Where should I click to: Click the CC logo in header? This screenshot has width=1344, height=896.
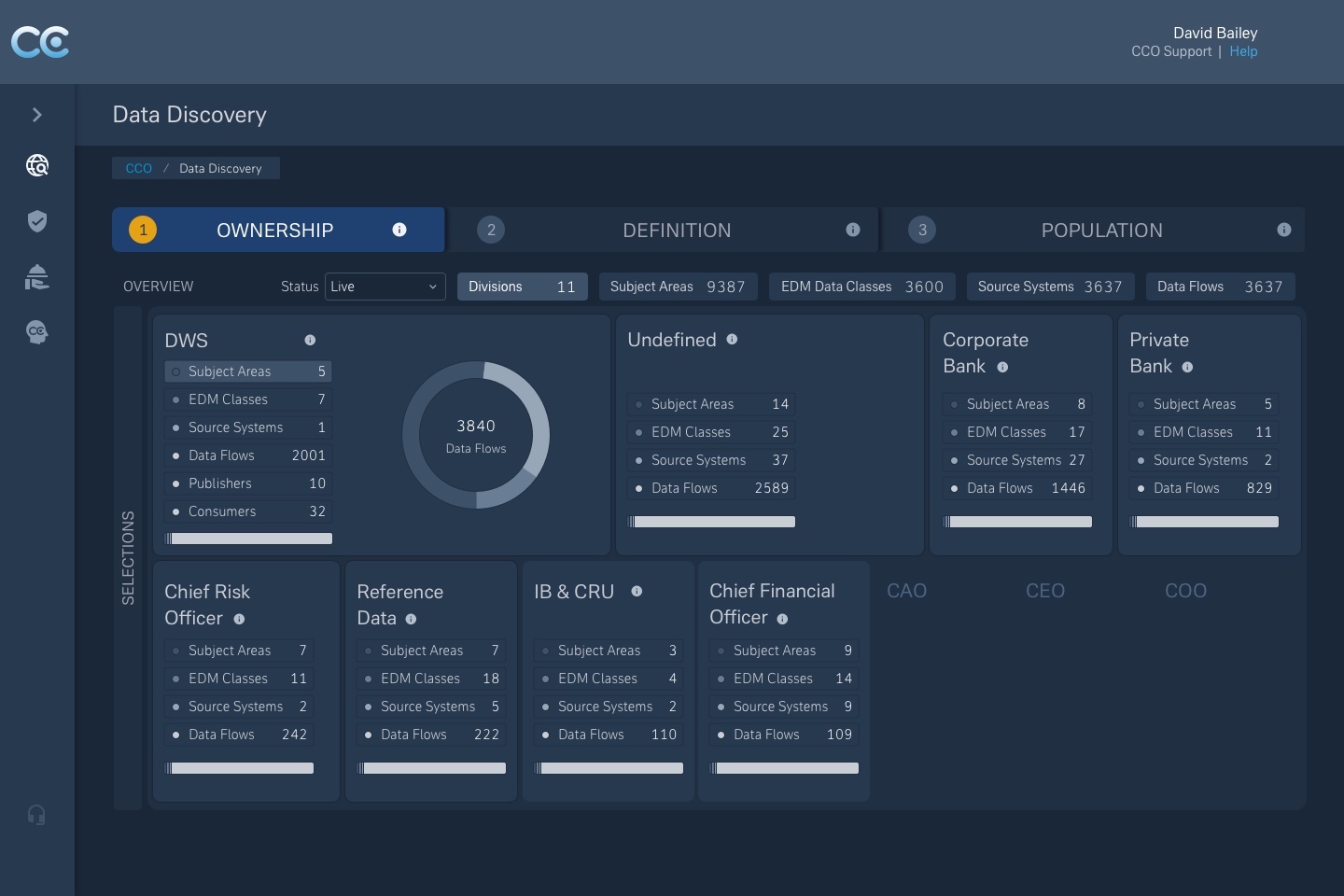click(x=40, y=42)
